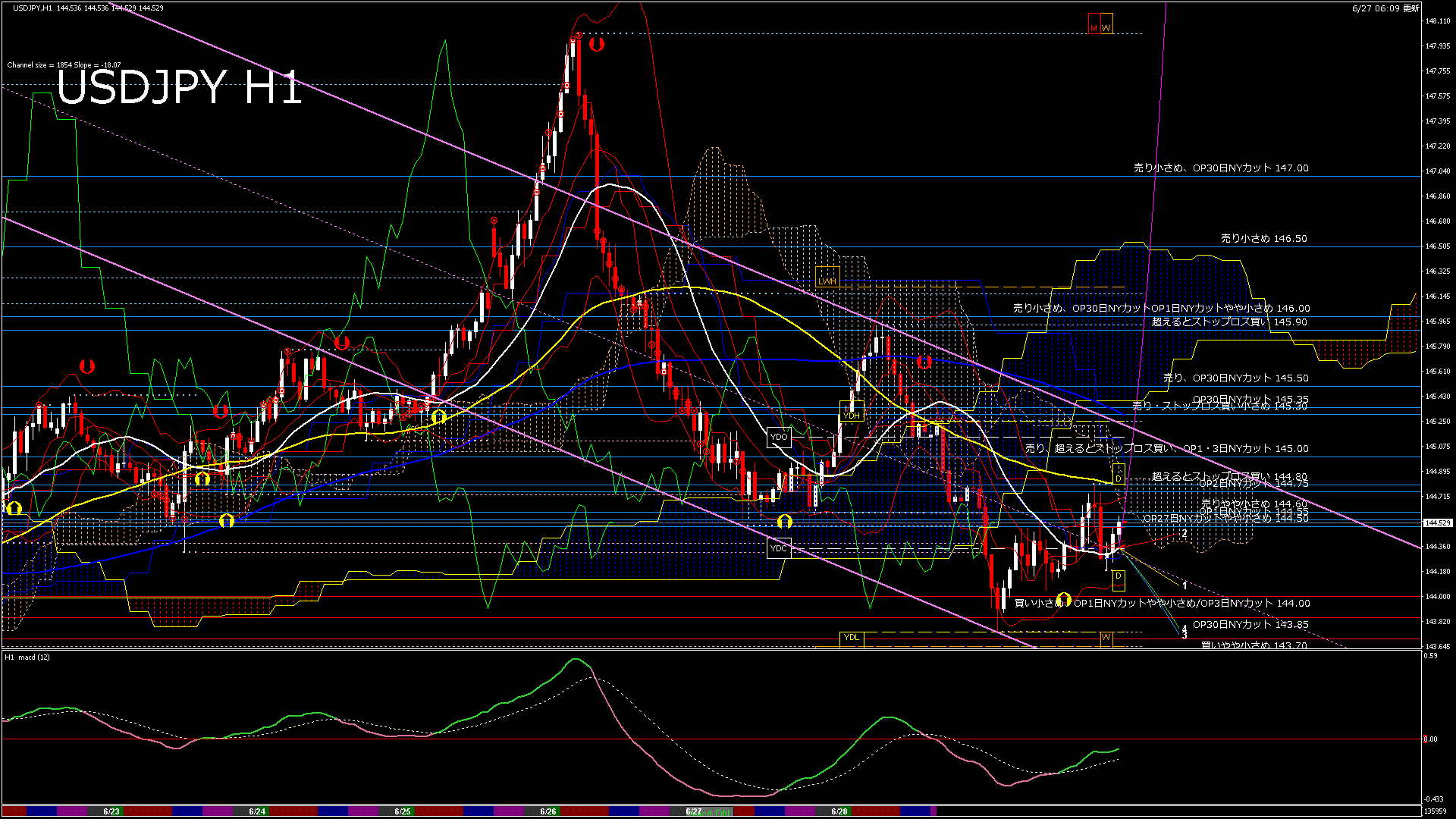Click the 6/26 date on the timeline
The height and width of the screenshot is (819, 1456).
[x=548, y=811]
